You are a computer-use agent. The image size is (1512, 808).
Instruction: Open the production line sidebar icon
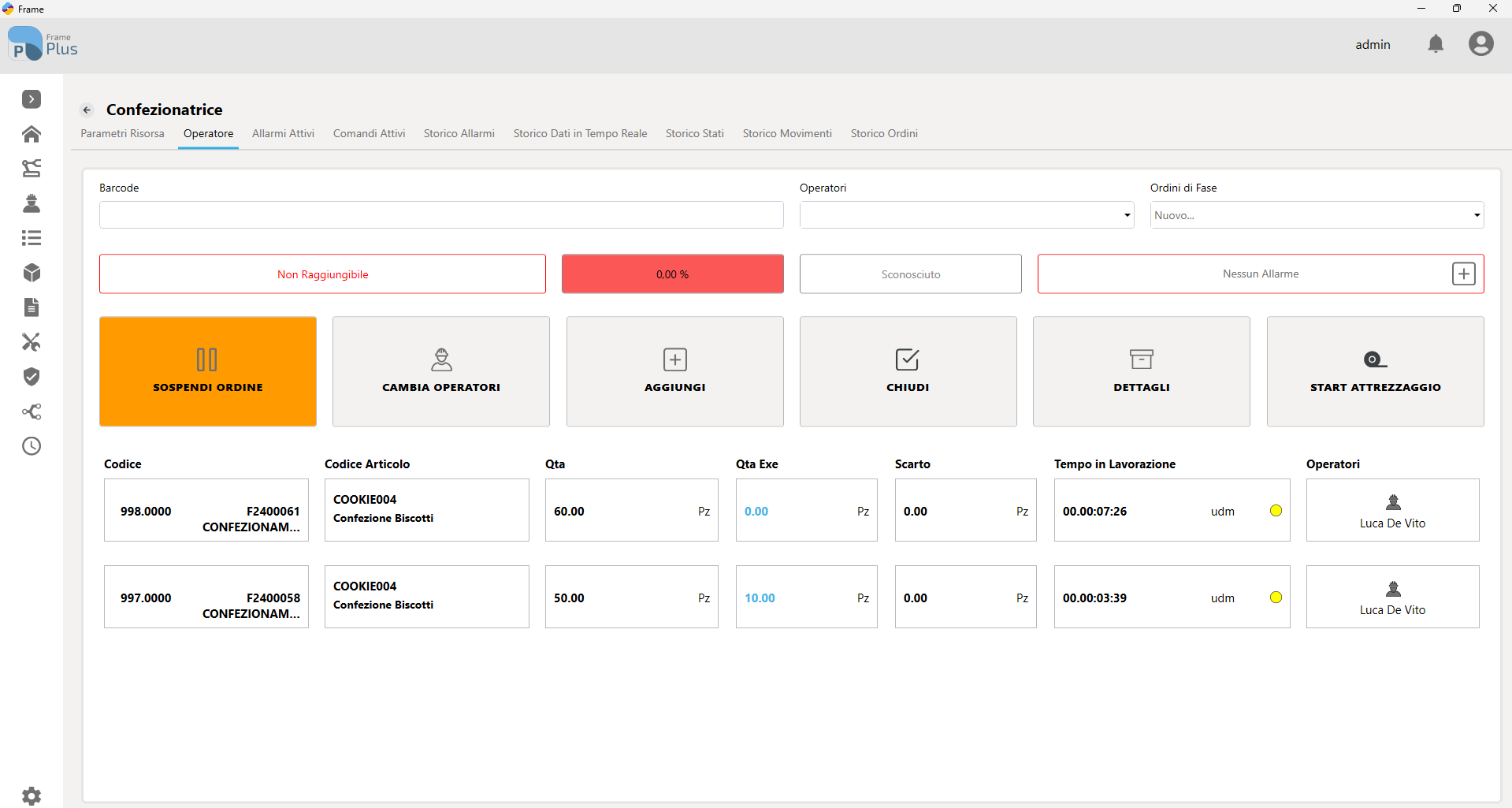coord(32,168)
